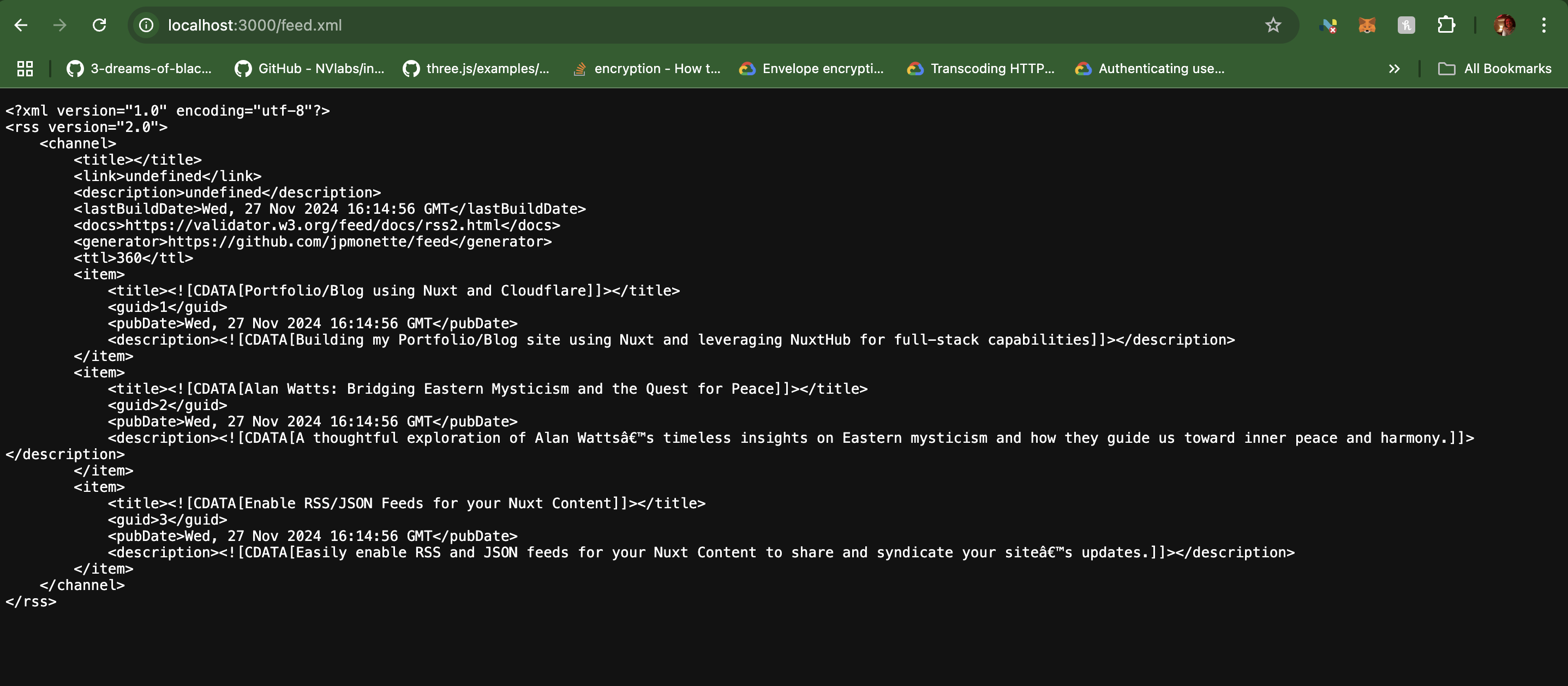Open the "Envelope encrypti..." bookmark
1568x686 pixels.
click(x=812, y=68)
